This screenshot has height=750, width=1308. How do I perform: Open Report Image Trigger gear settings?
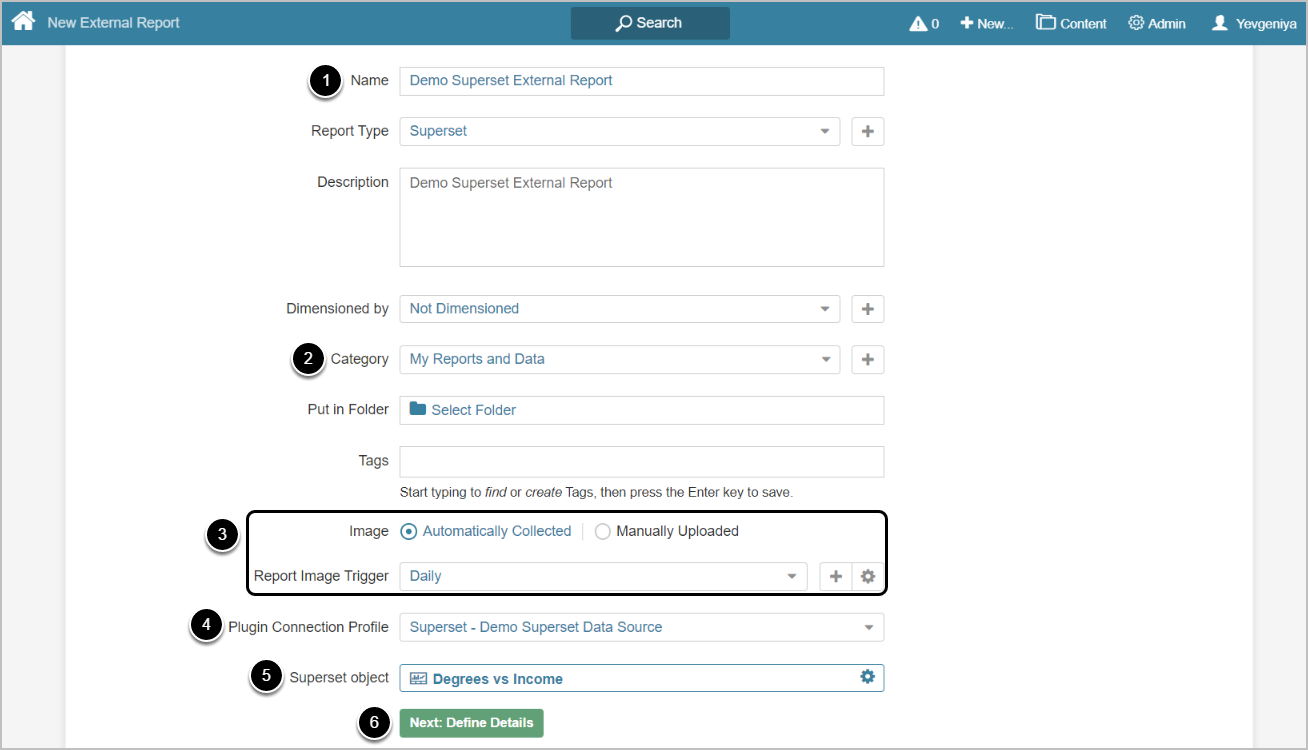868,576
